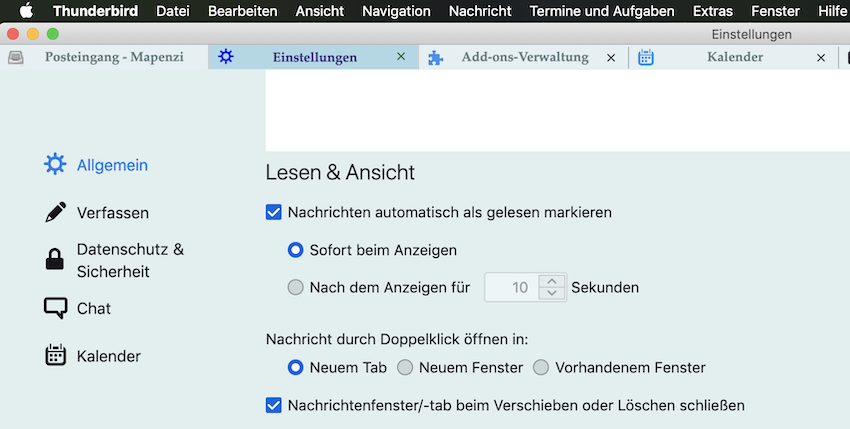Open the Termine und Aufgaben menu
850x429 pixels.
click(x=601, y=11)
